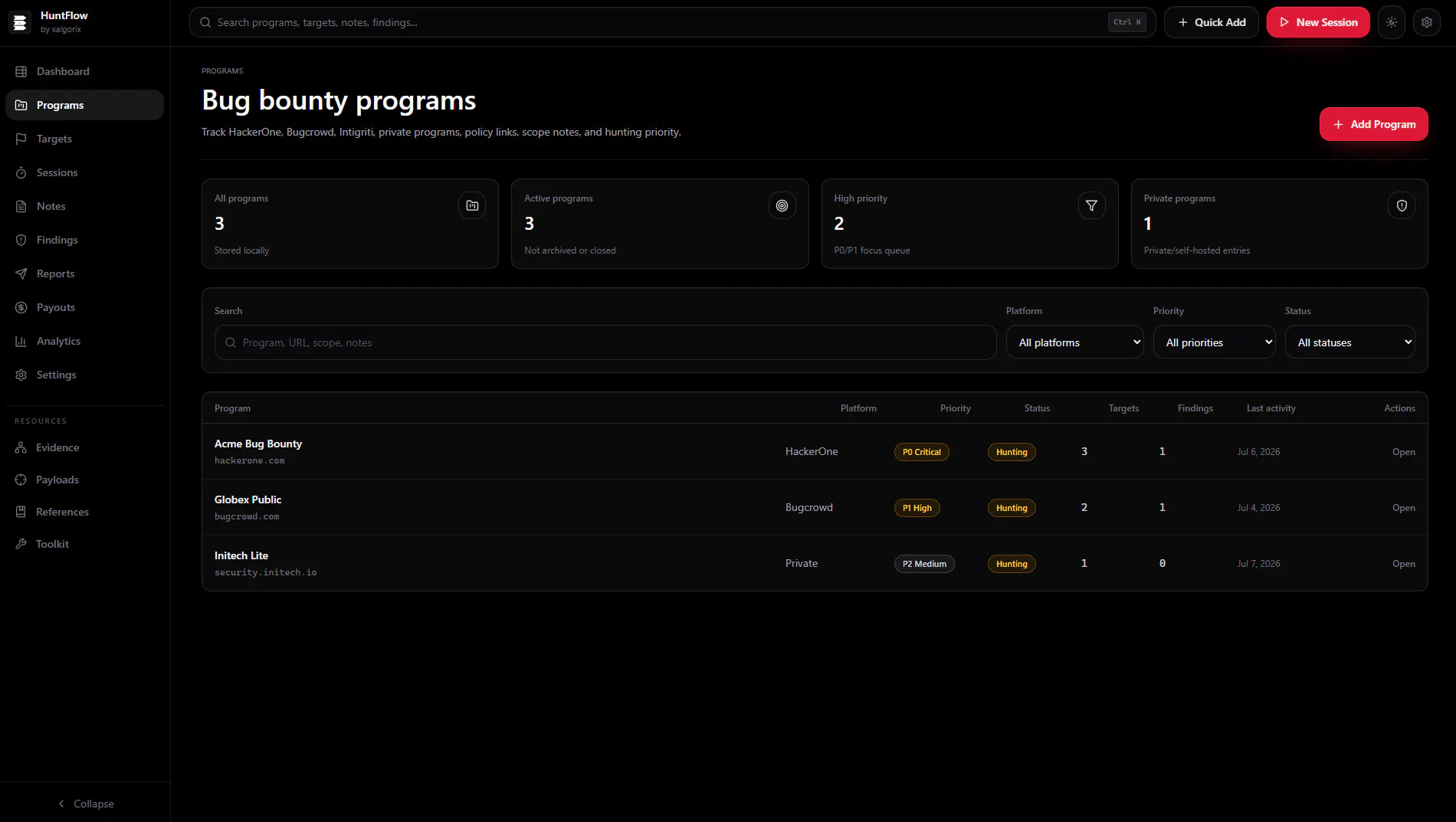Click the HackerOne platform cell
This screenshot has width=1456, height=822.
[812, 451]
